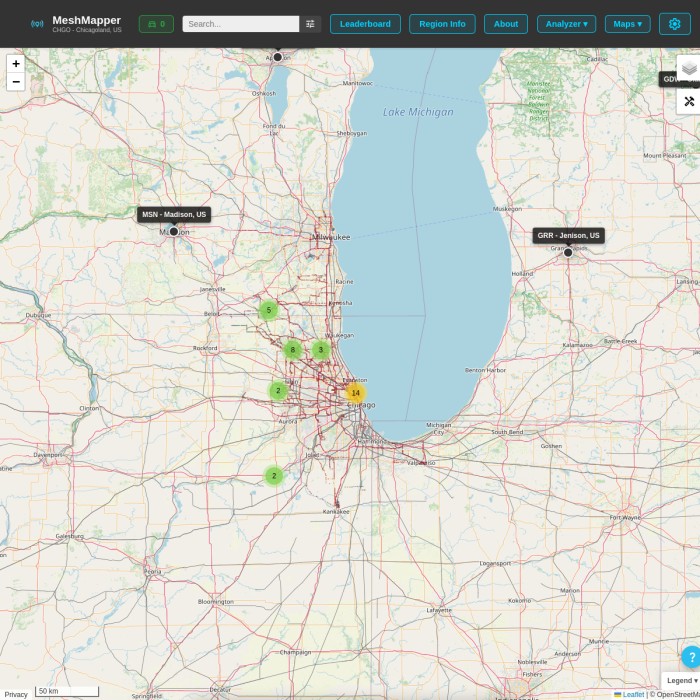700x700 pixels.
Task: Open the map layers control
Action: pyautogui.click(x=689, y=68)
